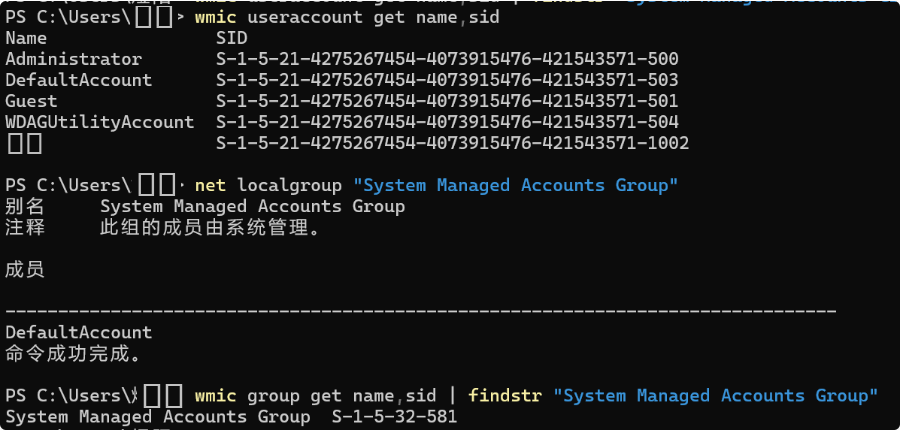Click alias value System Managed Accounts Group
This screenshot has height=430, width=900.
(x=253, y=206)
